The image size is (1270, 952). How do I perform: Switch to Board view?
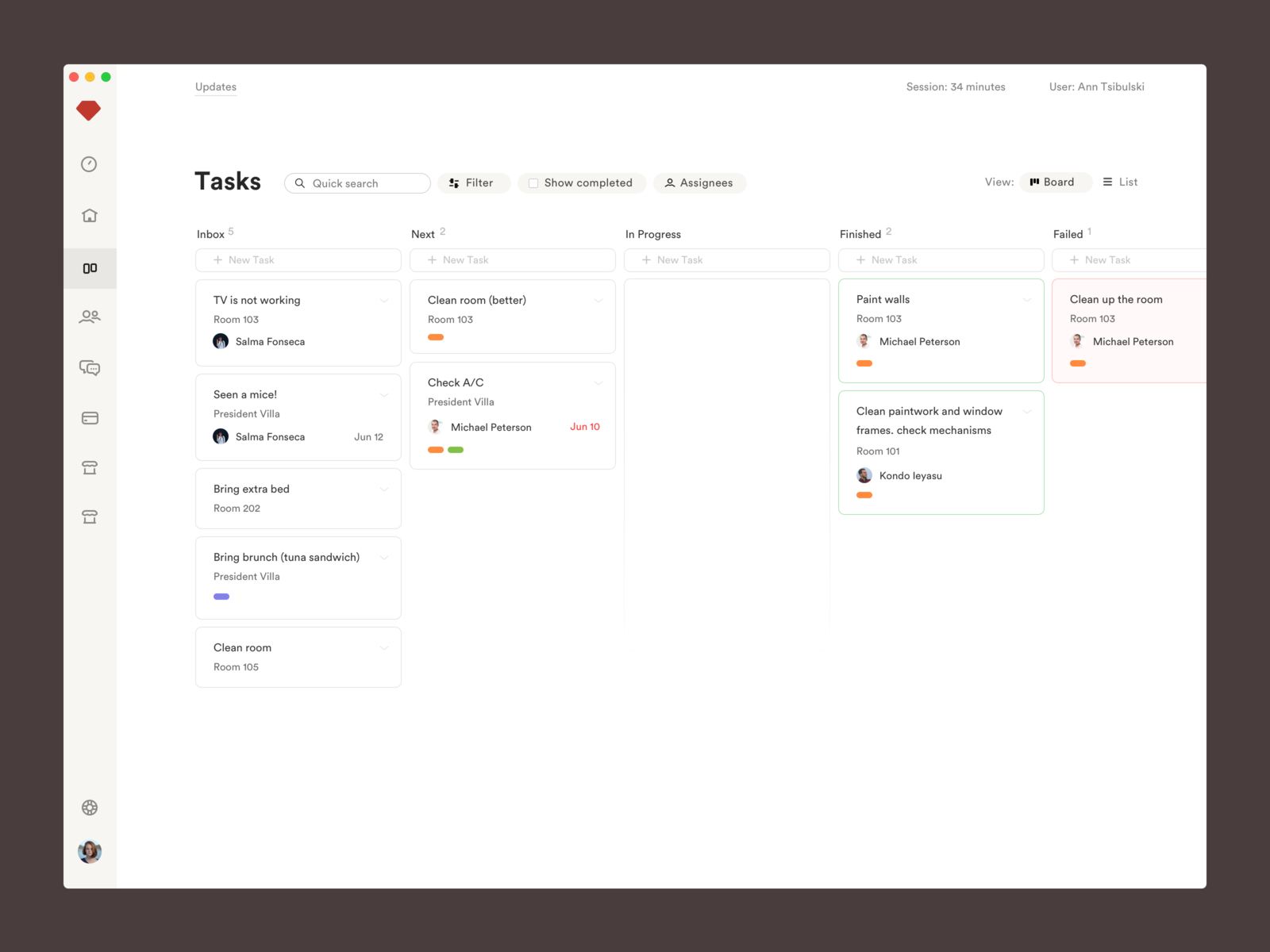[1056, 182]
